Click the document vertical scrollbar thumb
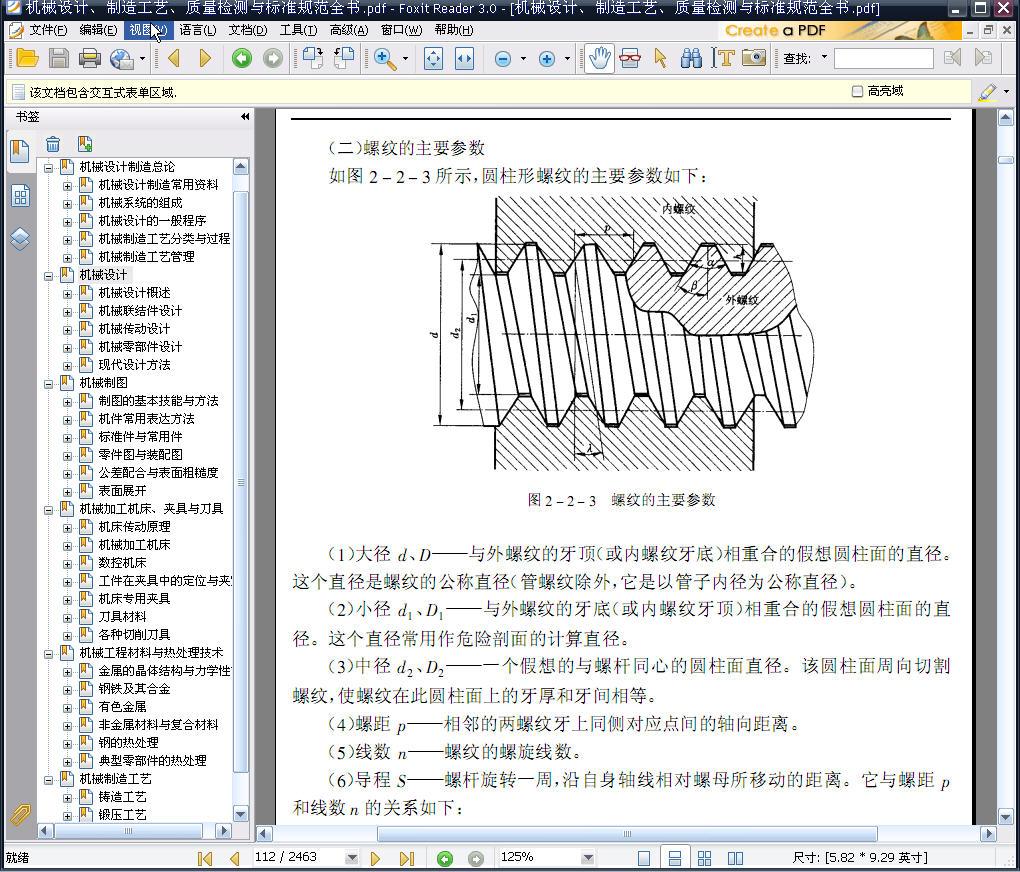 click(x=1006, y=159)
